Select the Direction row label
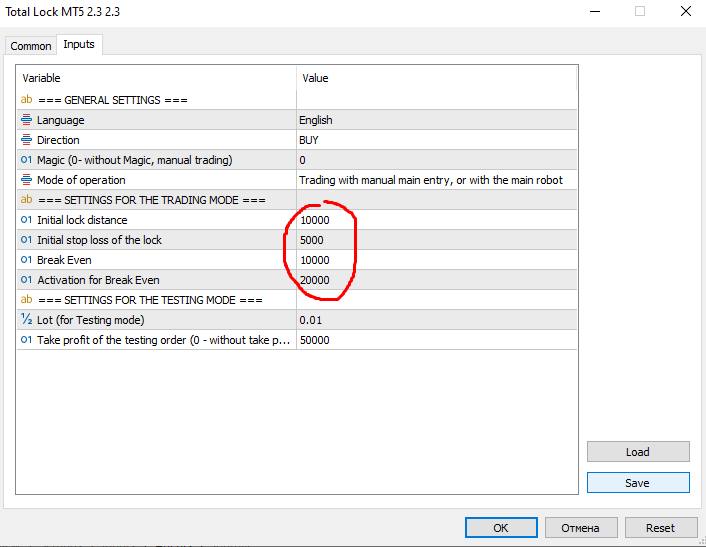Viewport: 706px width, 547px height. [58, 140]
